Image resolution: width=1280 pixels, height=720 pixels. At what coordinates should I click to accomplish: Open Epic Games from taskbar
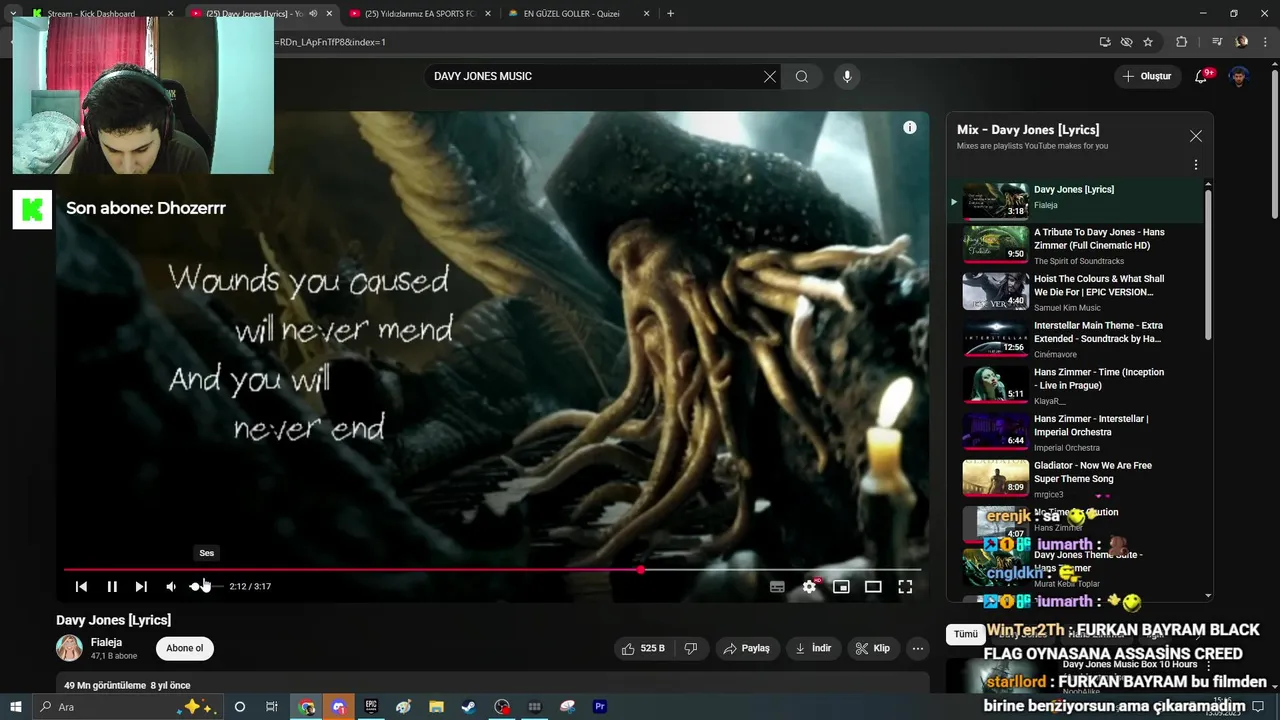pyautogui.click(x=371, y=707)
